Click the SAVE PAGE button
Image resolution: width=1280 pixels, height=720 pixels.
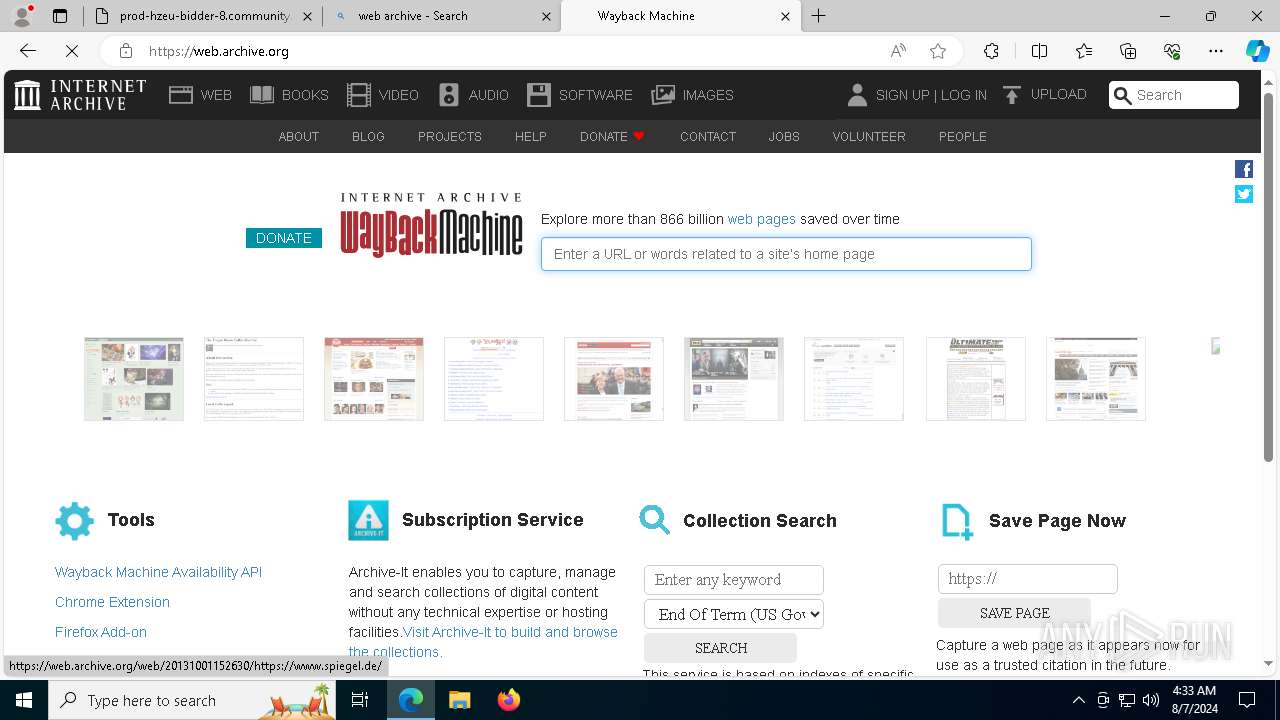1015,613
